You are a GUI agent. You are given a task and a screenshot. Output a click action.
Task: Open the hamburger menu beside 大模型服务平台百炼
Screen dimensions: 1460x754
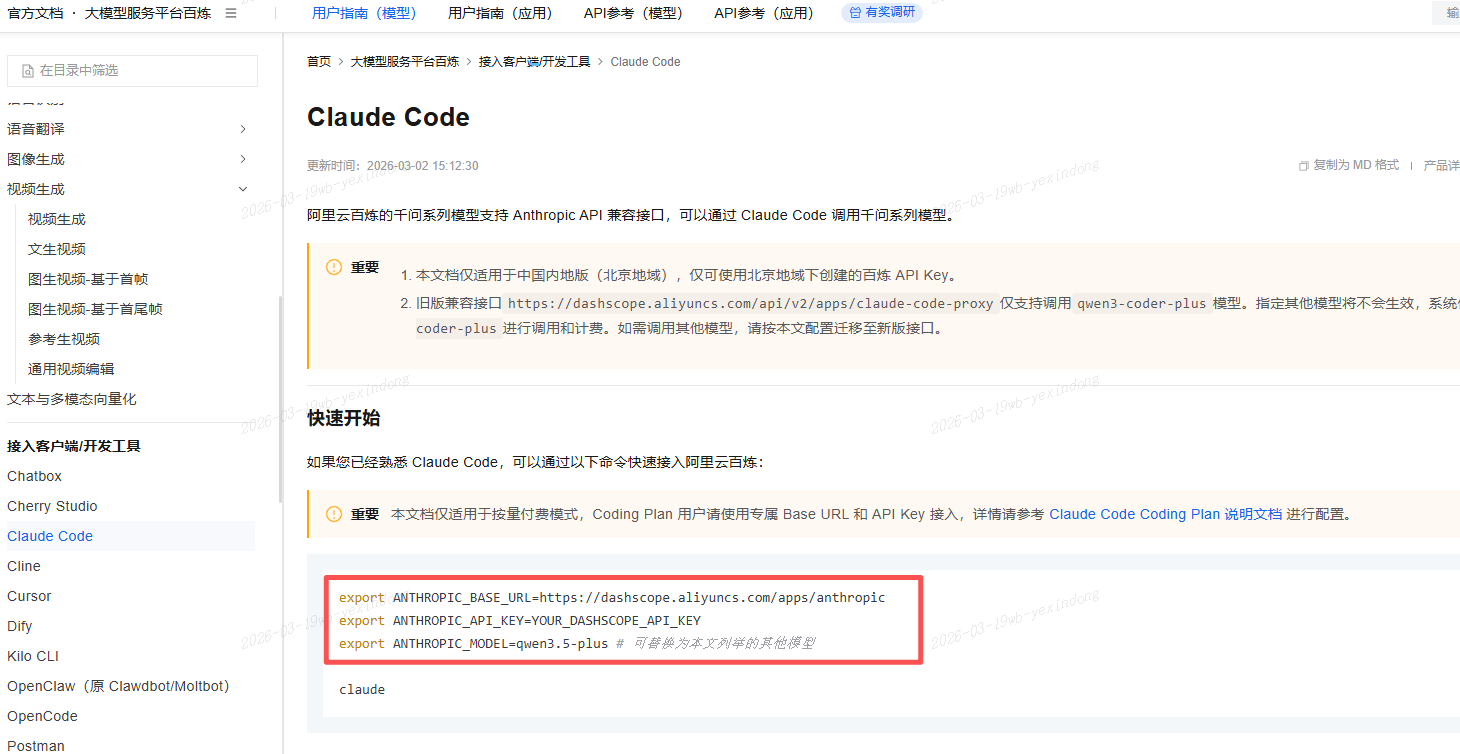pyautogui.click(x=231, y=13)
